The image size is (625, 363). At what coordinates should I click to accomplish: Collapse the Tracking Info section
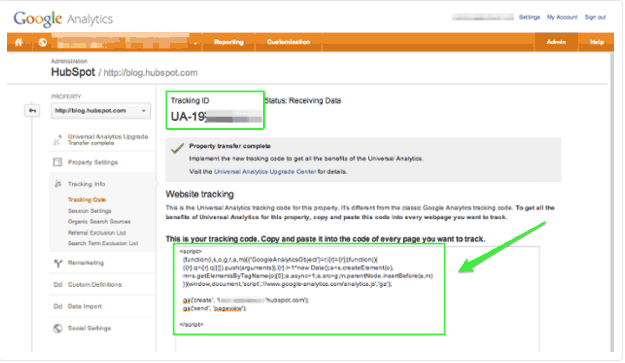tap(86, 184)
